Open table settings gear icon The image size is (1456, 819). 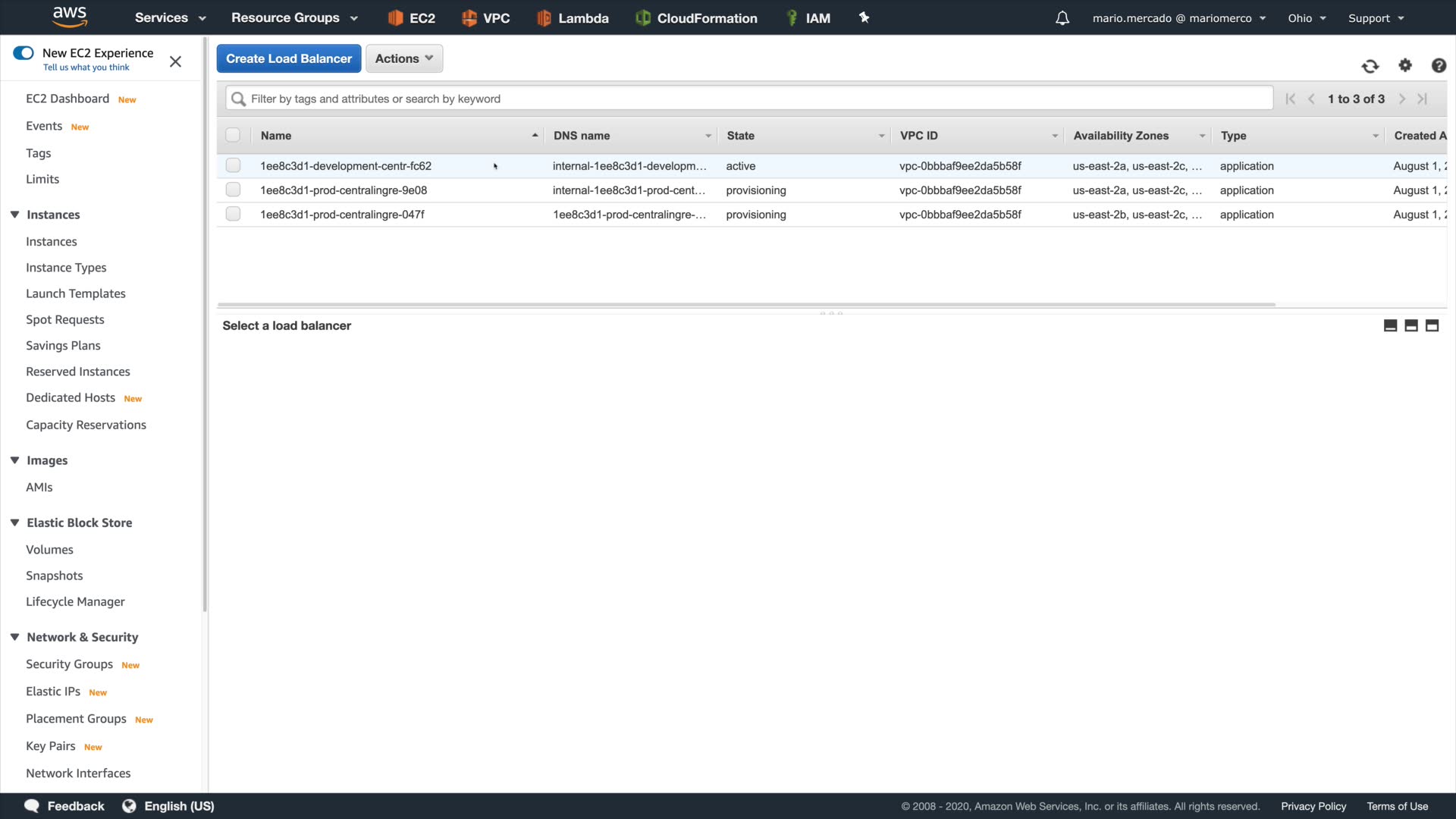(x=1405, y=66)
